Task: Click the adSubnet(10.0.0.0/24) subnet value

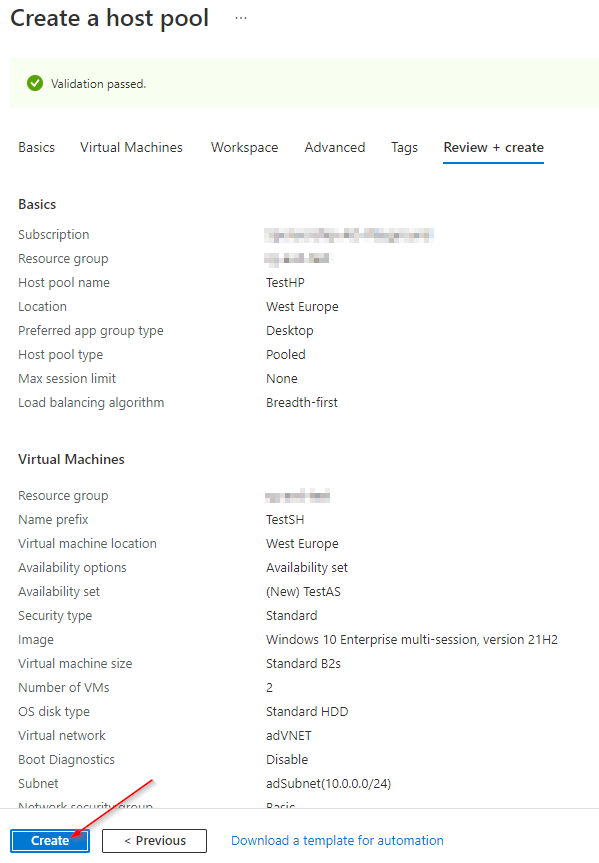Action: pos(329,783)
